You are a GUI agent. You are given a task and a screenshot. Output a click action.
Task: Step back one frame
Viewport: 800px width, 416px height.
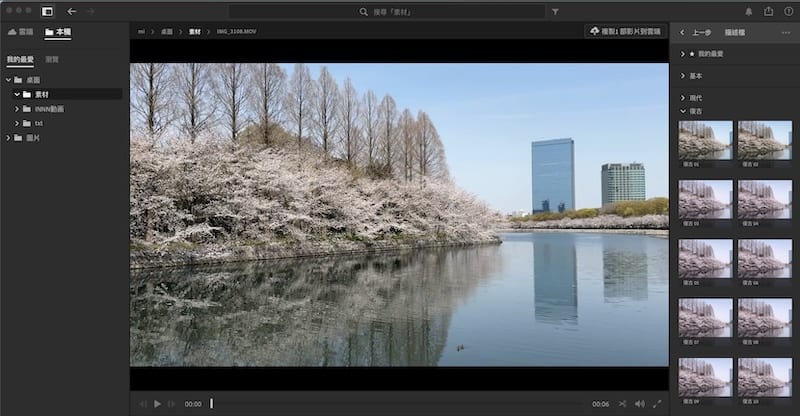(143, 404)
